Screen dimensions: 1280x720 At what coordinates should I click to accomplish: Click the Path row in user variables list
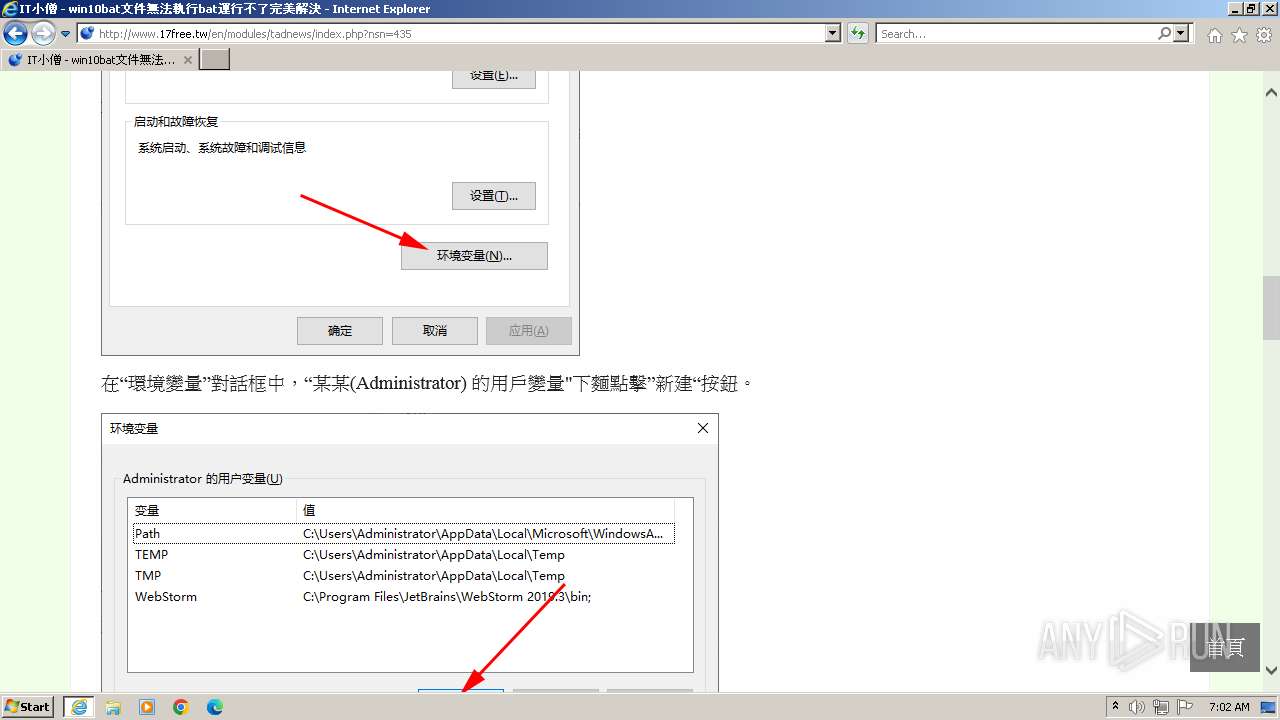(404, 534)
